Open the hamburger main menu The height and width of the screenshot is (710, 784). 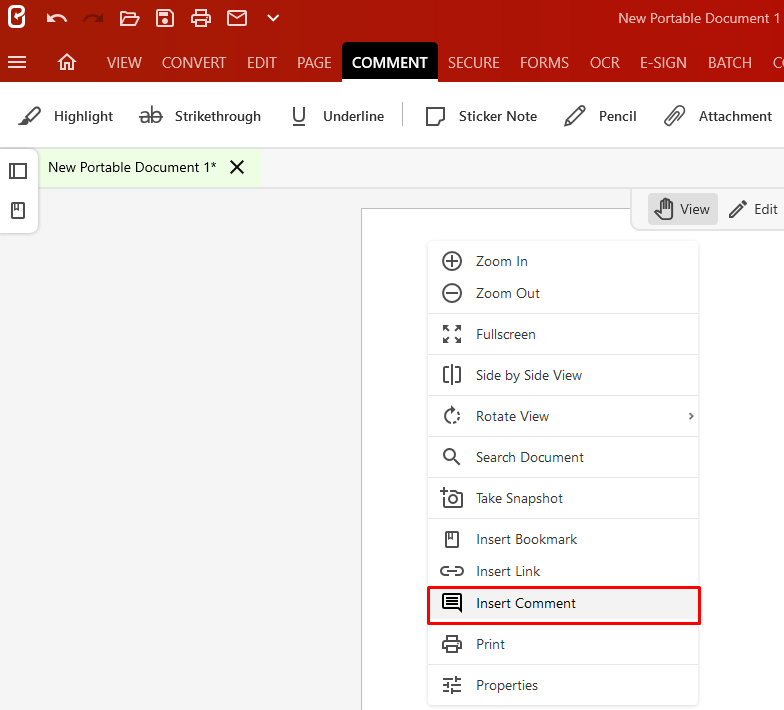(17, 62)
